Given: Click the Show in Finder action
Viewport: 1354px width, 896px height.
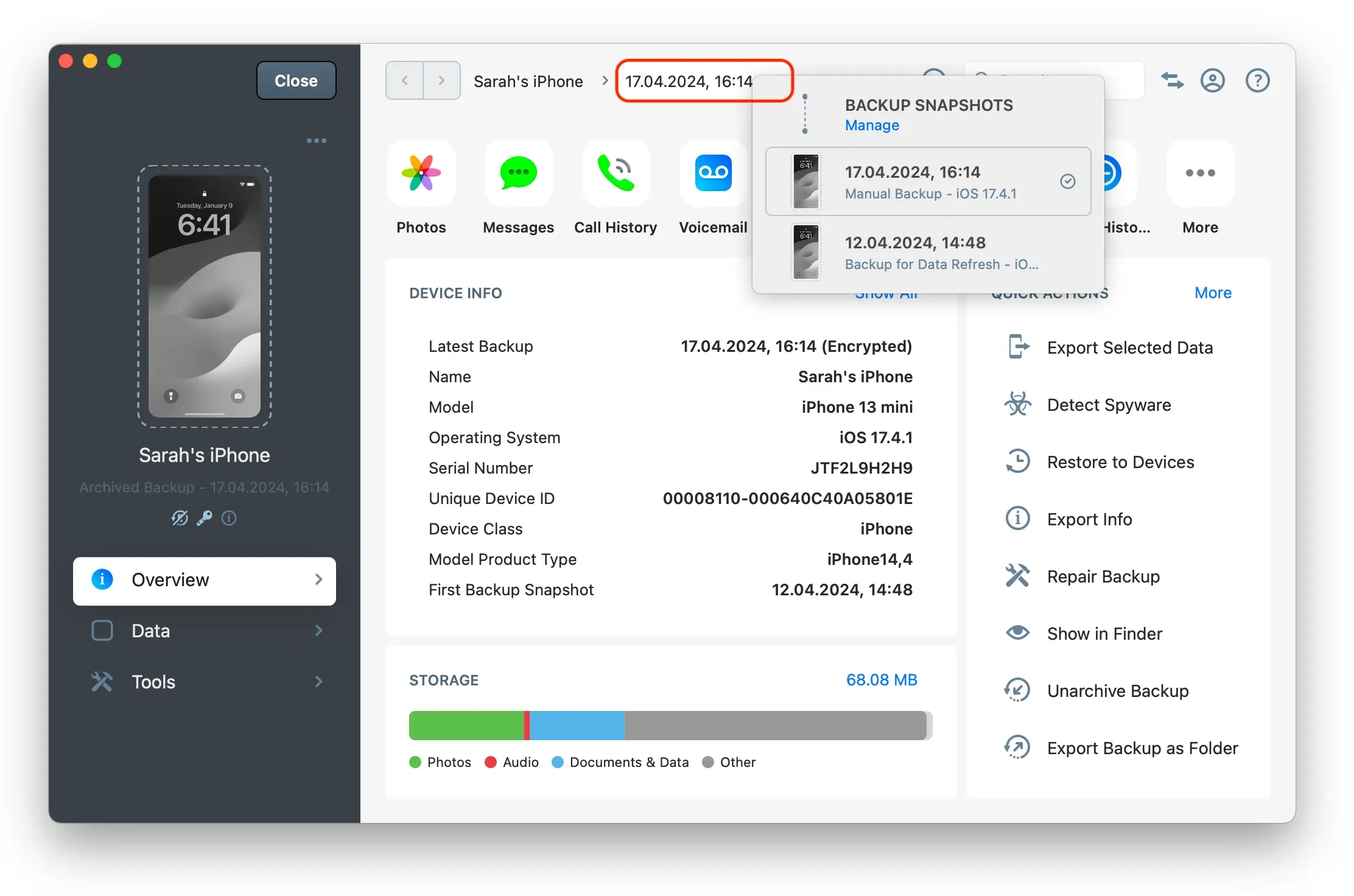Looking at the screenshot, I should (x=1104, y=633).
